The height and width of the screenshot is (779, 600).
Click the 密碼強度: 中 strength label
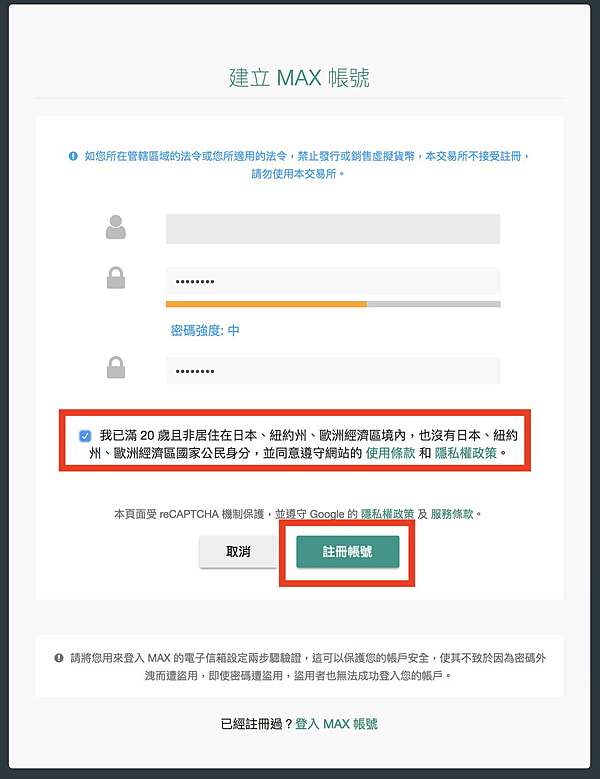205,330
